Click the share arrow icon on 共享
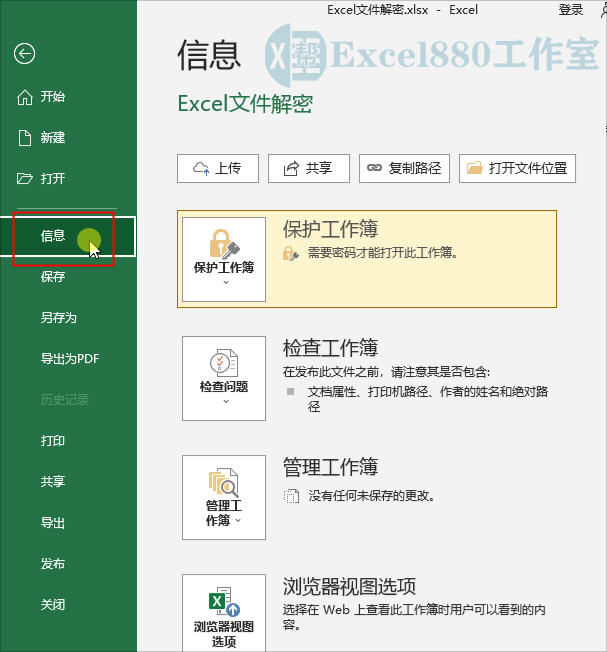This screenshot has width=607, height=652. 291,168
